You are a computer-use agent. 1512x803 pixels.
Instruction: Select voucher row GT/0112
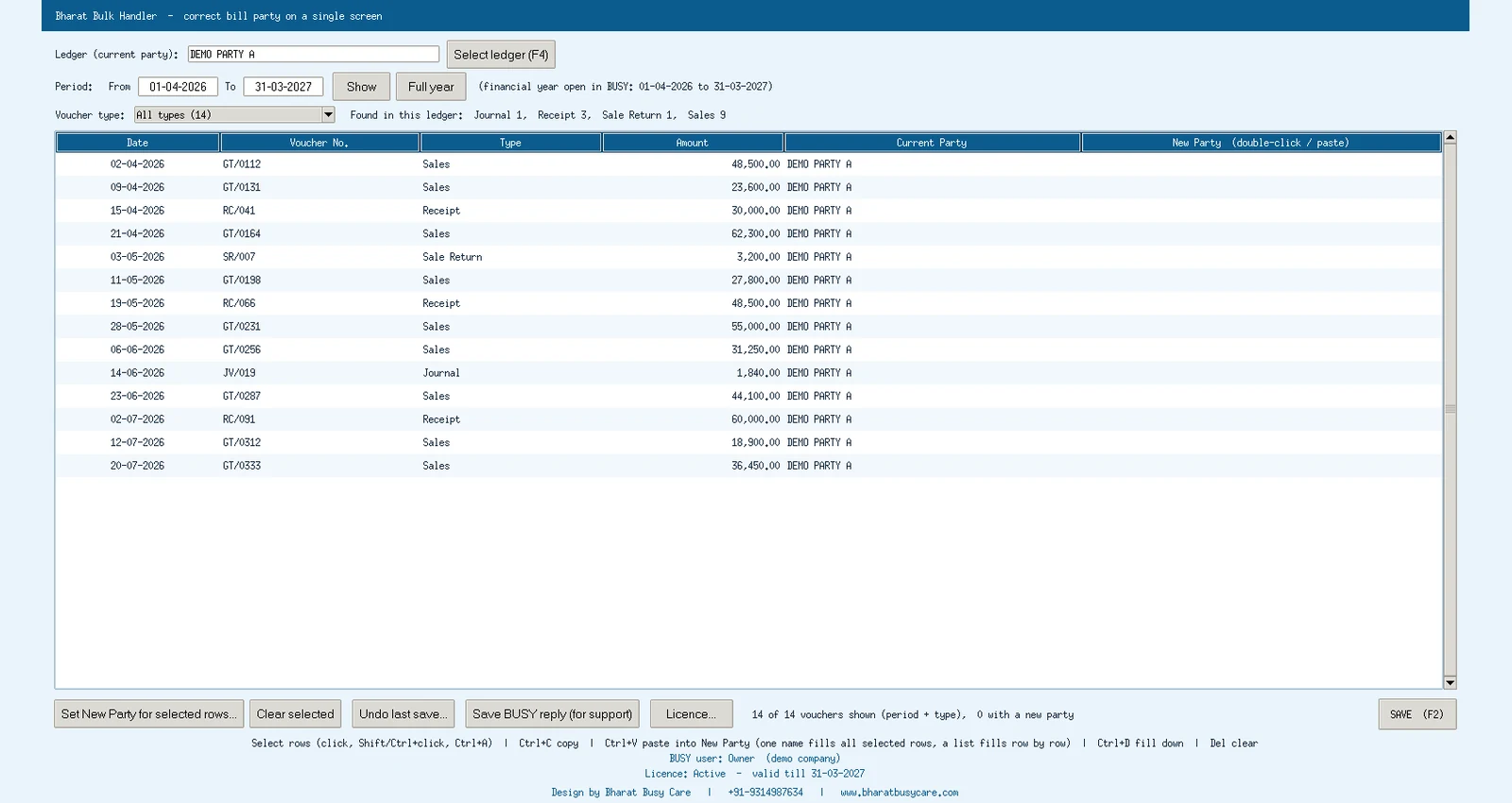[x=748, y=164]
